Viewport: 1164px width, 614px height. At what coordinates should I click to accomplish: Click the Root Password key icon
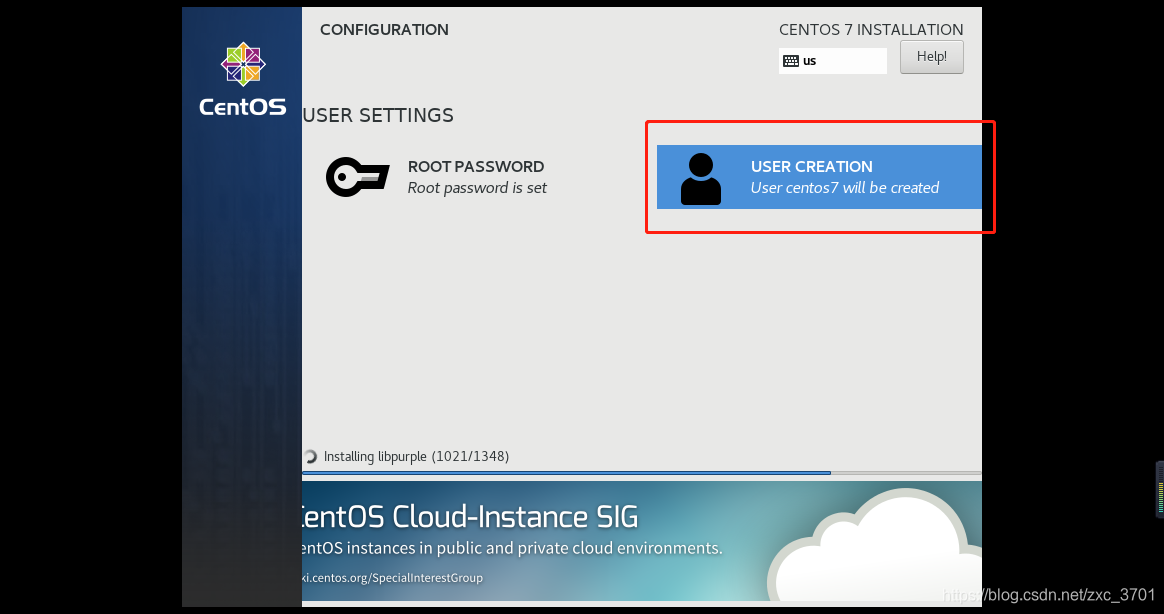click(358, 177)
